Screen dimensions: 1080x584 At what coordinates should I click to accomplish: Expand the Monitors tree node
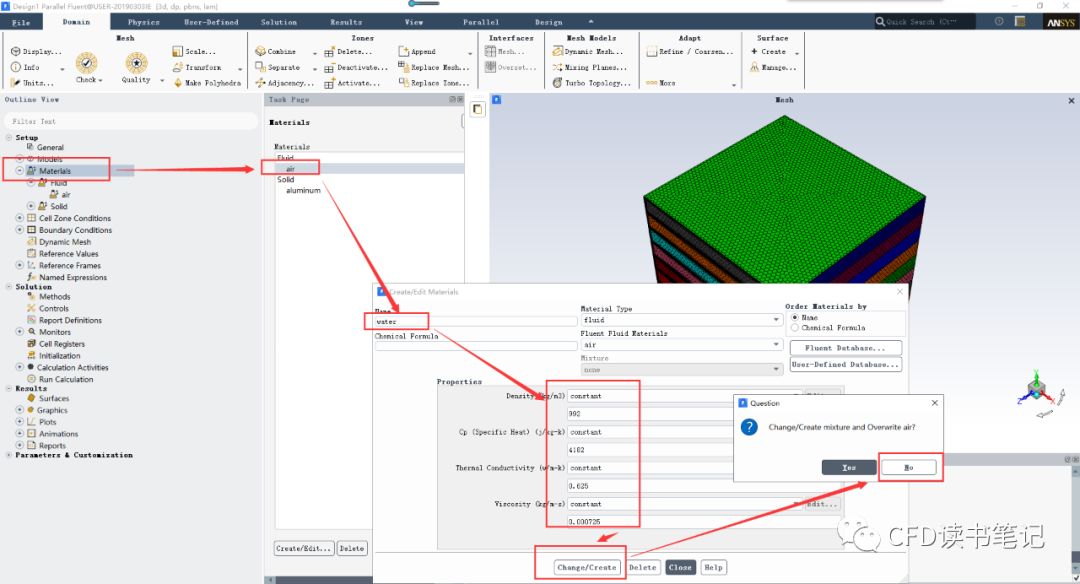coord(19,332)
